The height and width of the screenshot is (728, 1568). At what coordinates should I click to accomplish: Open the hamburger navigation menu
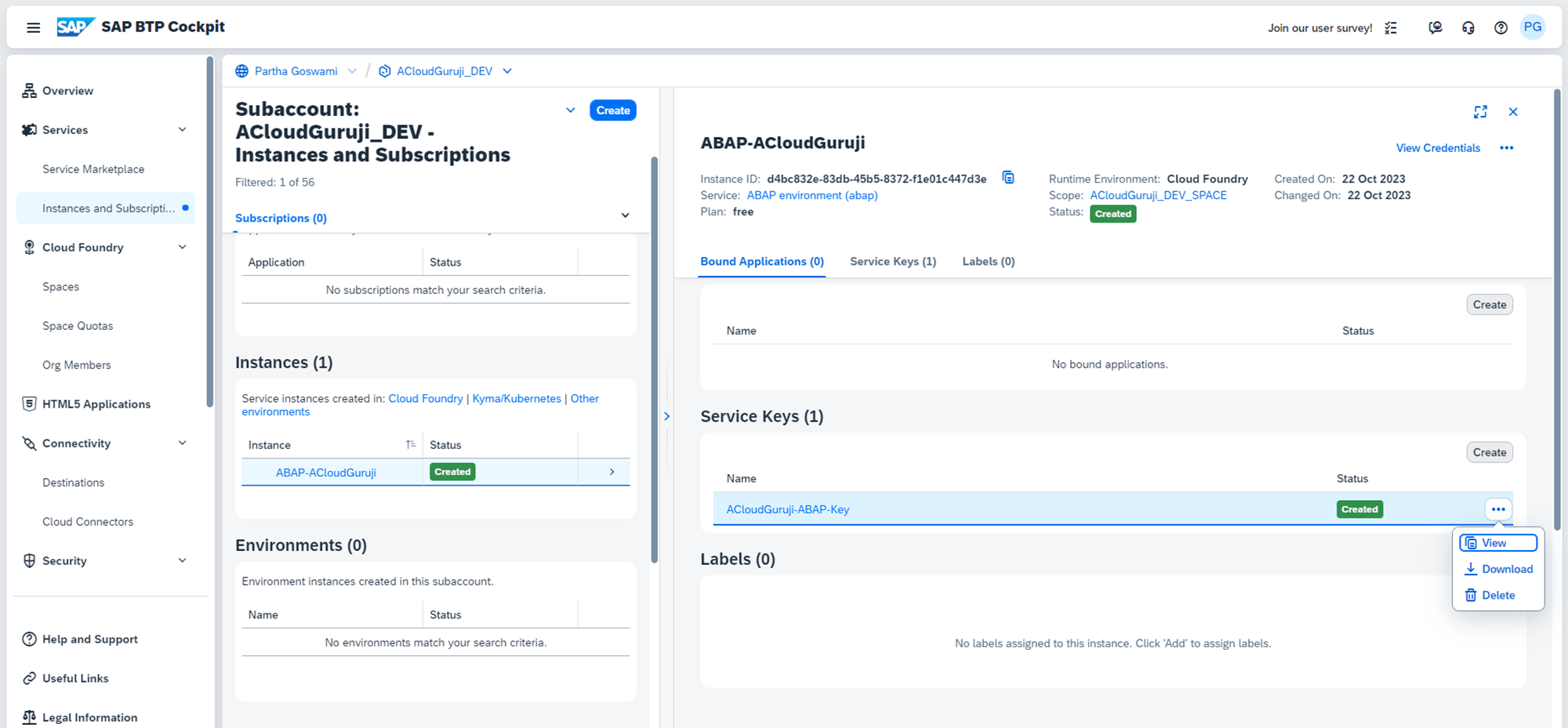33,27
